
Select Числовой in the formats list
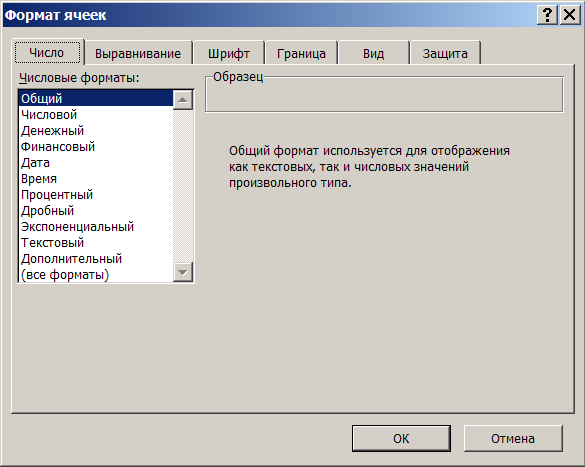pos(96,115)
